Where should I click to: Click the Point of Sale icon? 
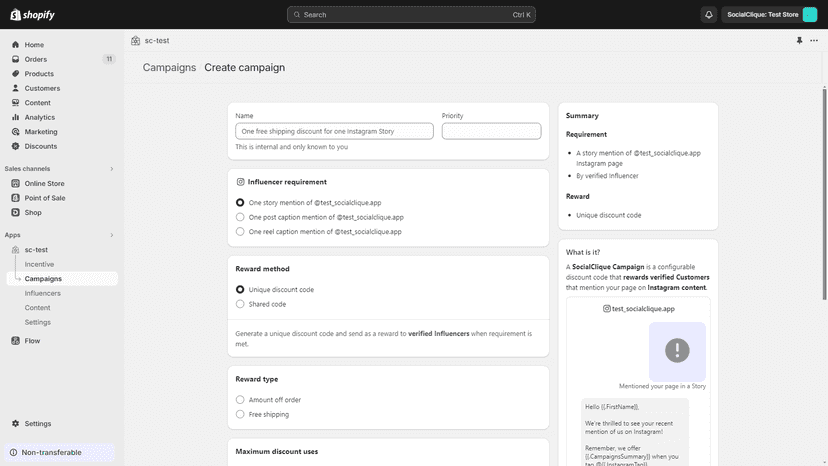pyautogui.click(x=15, y=198)
